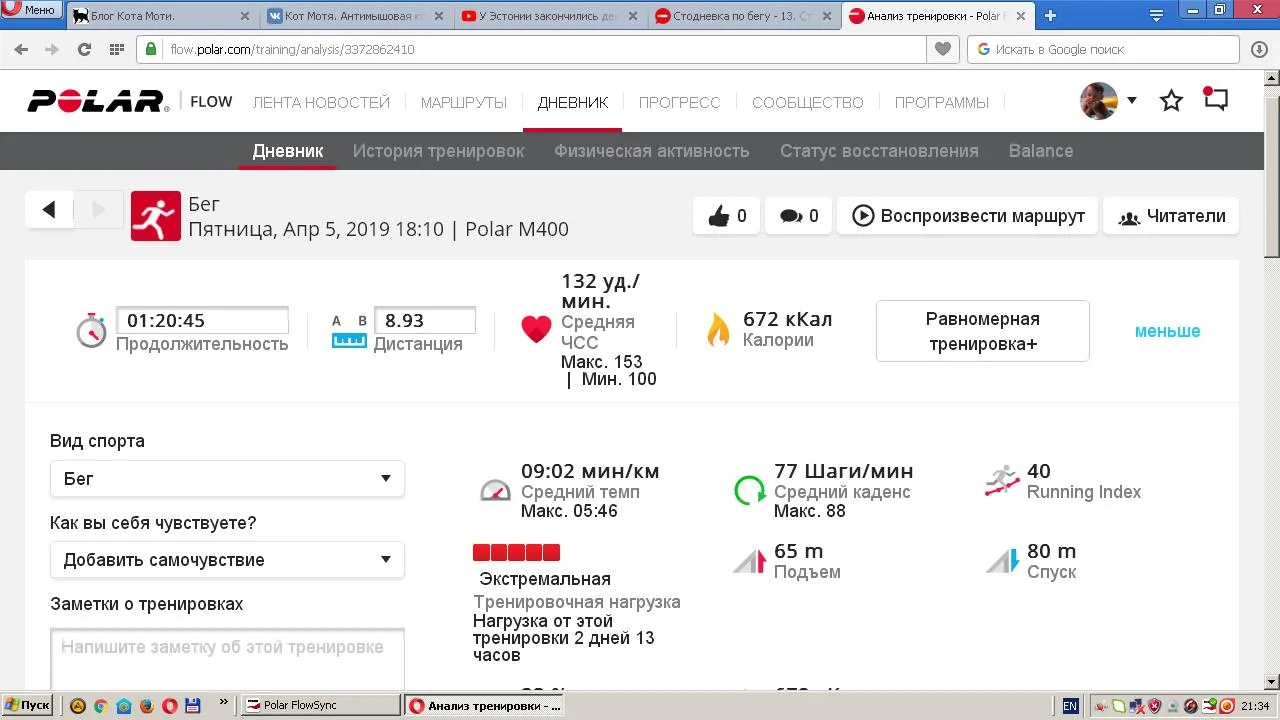Edit the distance field 8.93
The height and width of the screenshot is (720, 1280).
pyautogui.click(x=425, y=321)
